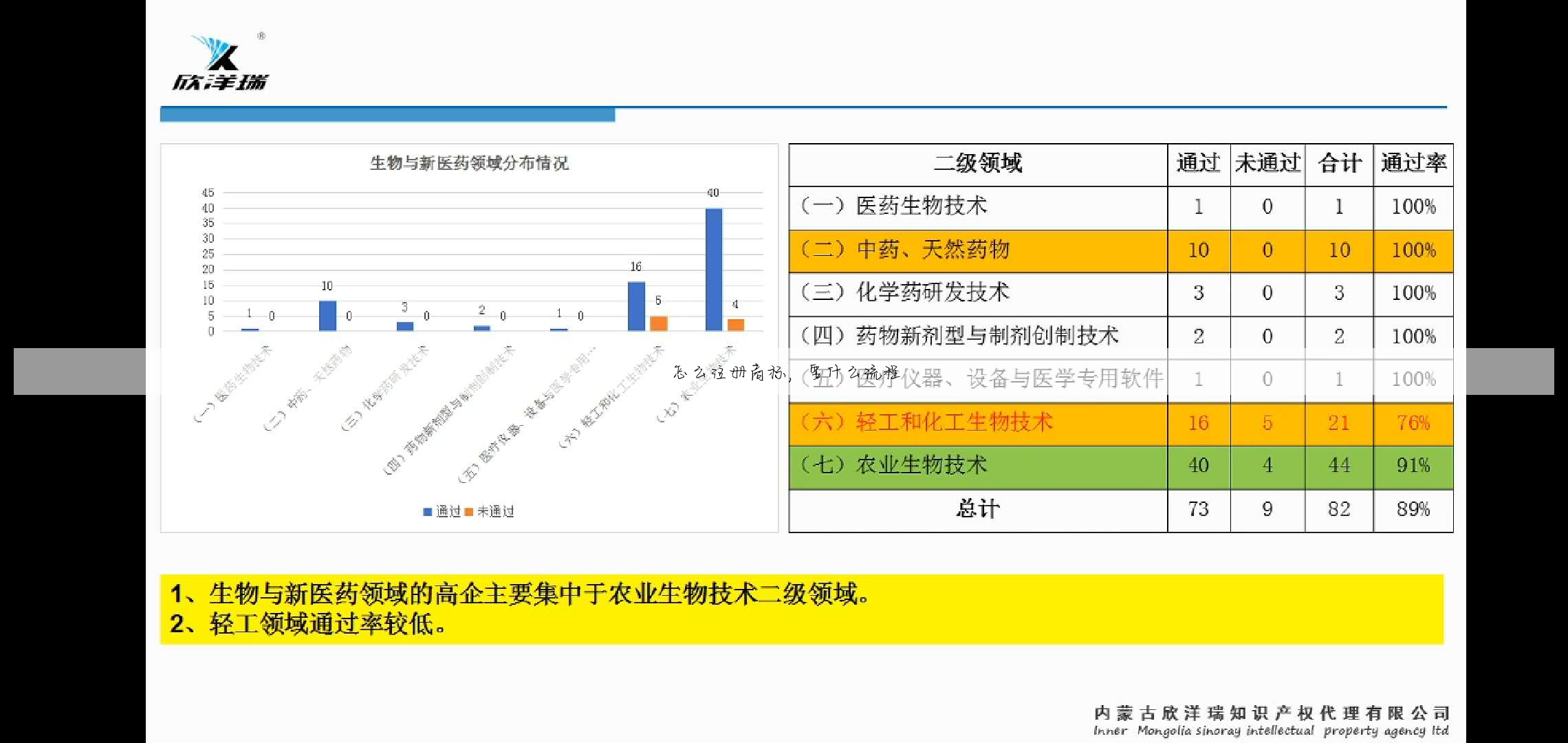Click note 2 轻工领域通过率较低
This screenshot has height=743, width=1568.
[308, 625]
